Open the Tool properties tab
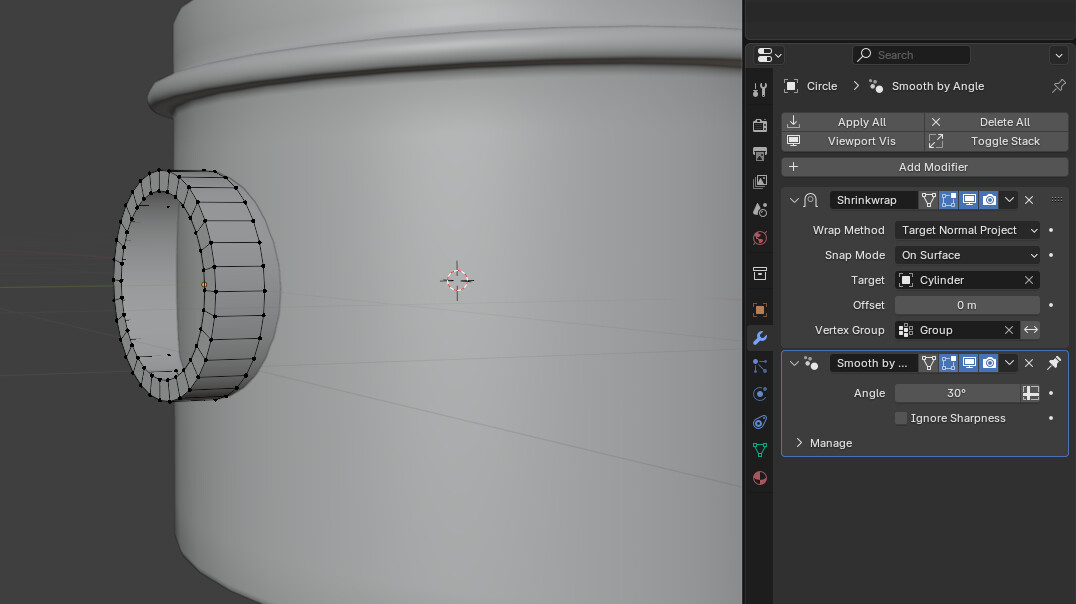Image resolution: width=1076 pixels, height=604 pixels. pyautogui.click(x=760, y=90)
